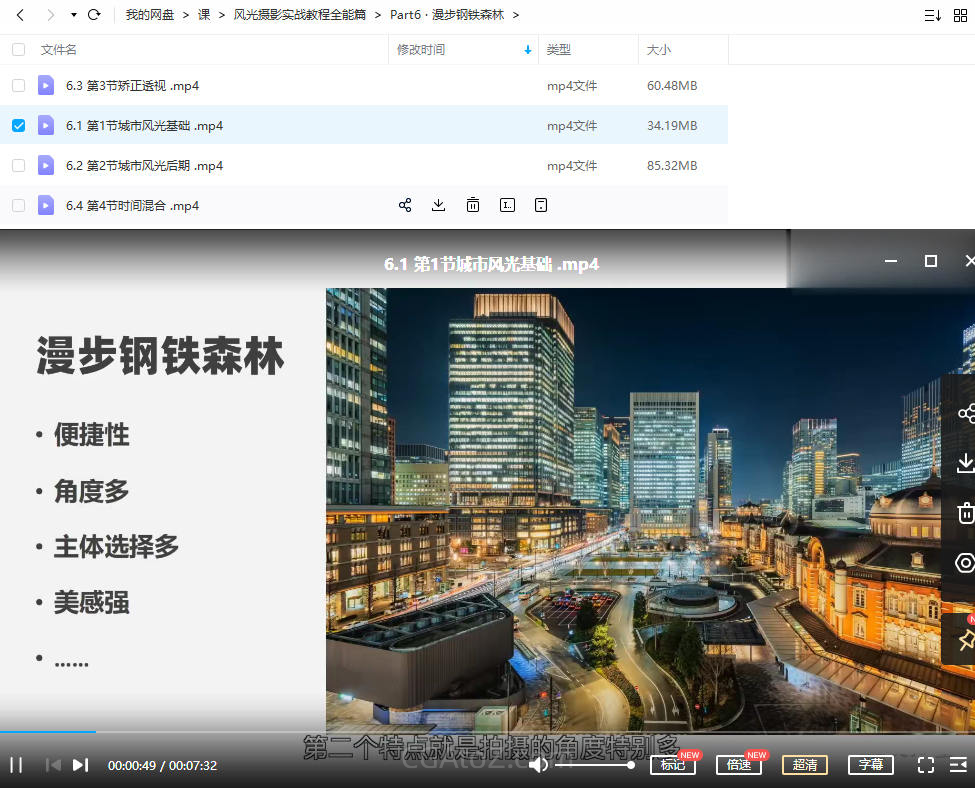The image size is (975, 788).
Task: Switch to grid view layout
Action: (960, 15)
